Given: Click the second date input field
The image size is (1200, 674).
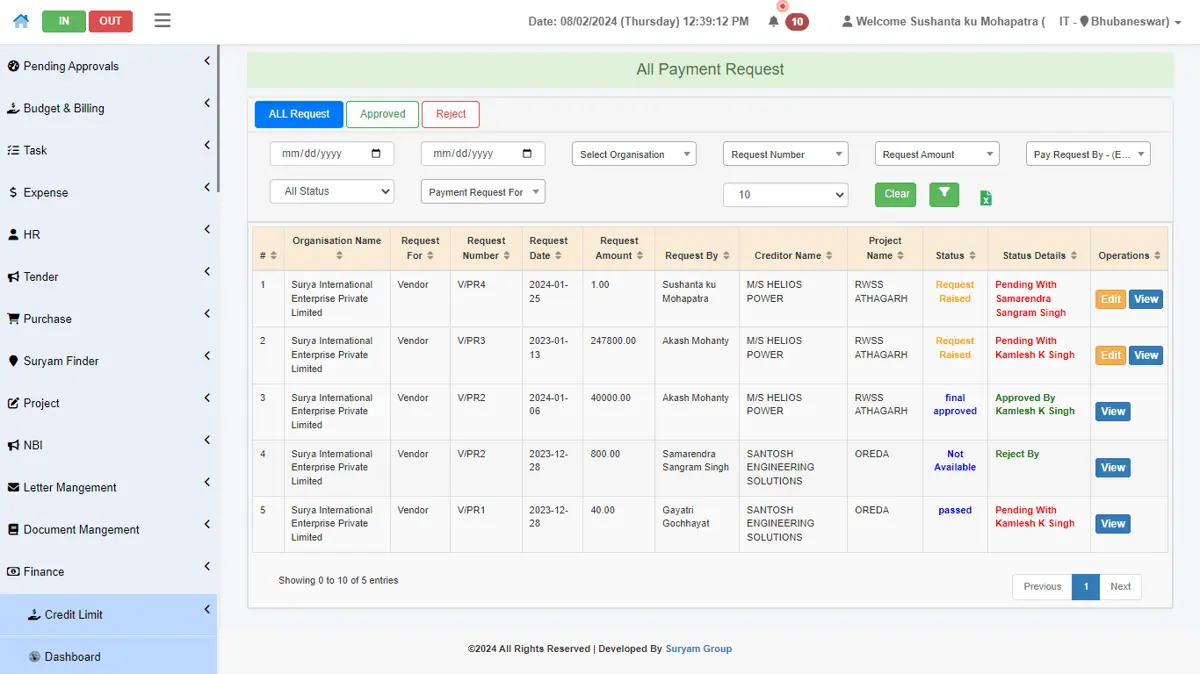Looking at the screenshot, I should point(483,154).
